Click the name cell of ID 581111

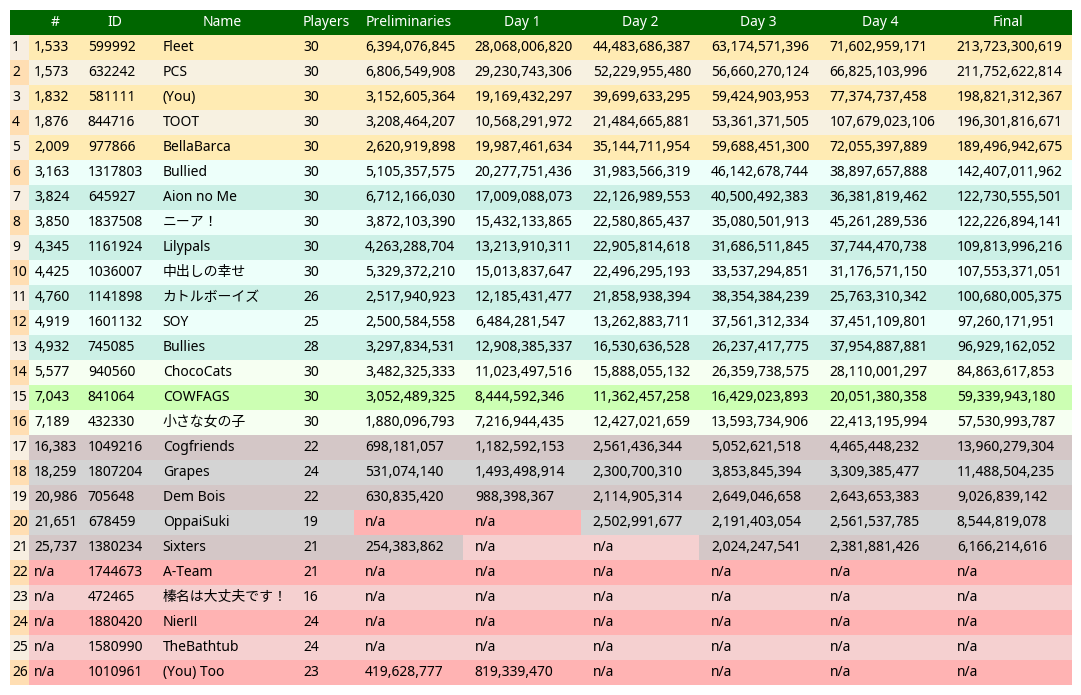pos(179,96)
